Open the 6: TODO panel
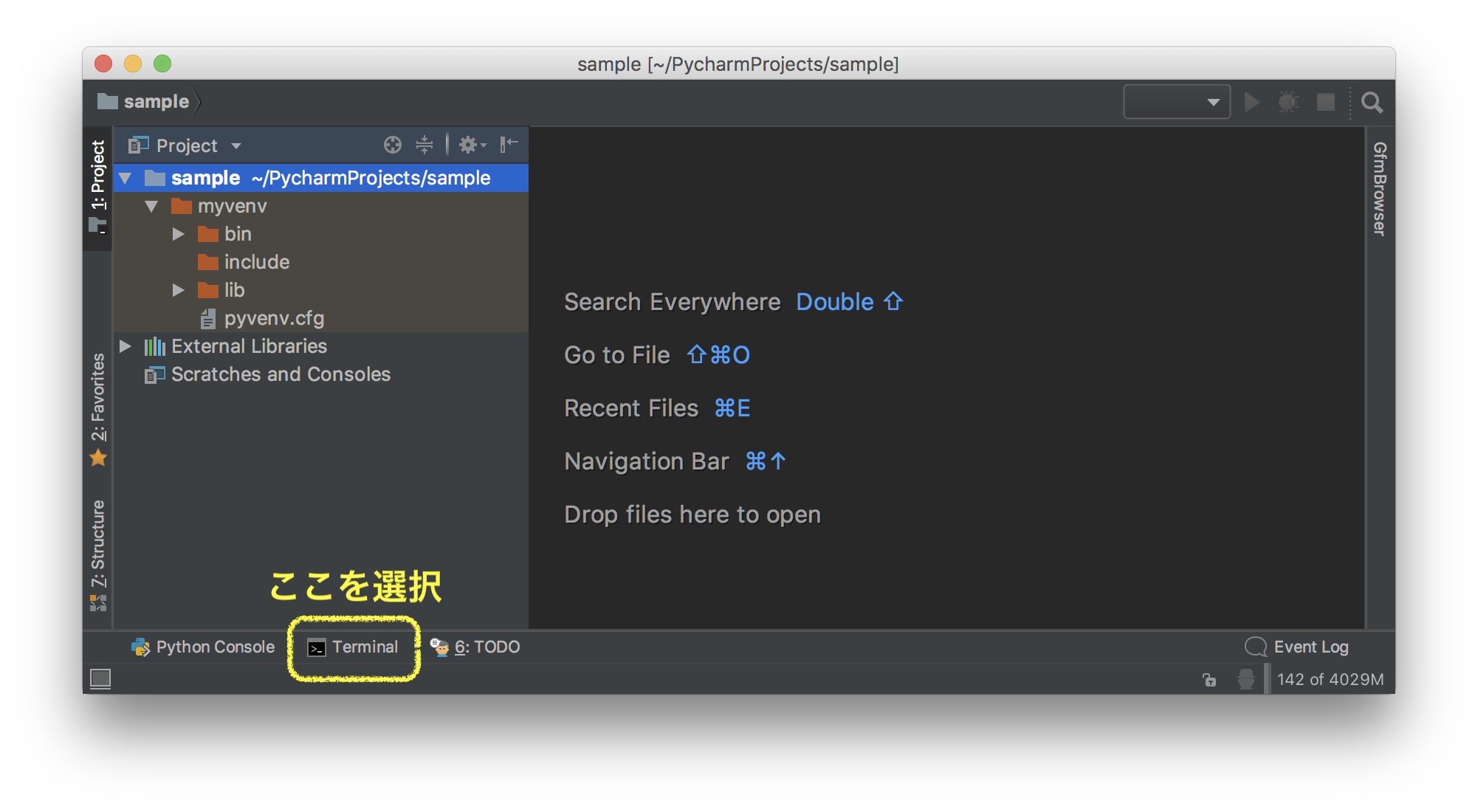This screenshot has width=1478, height=812. pos(489,647)
